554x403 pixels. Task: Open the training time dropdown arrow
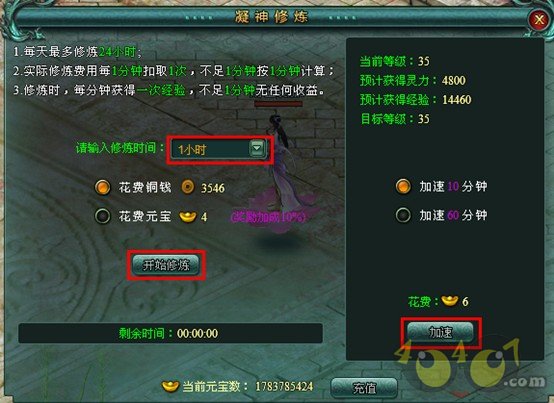pyautogui.click(x=257, y=148)
